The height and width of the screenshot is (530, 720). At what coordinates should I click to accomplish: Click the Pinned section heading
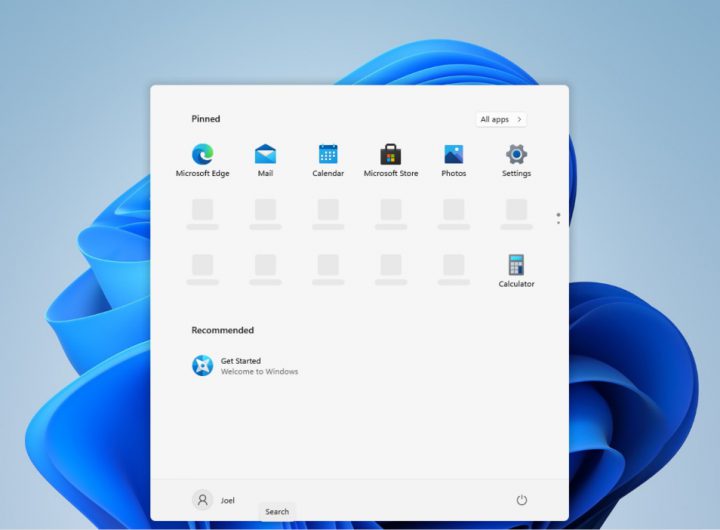206,119
